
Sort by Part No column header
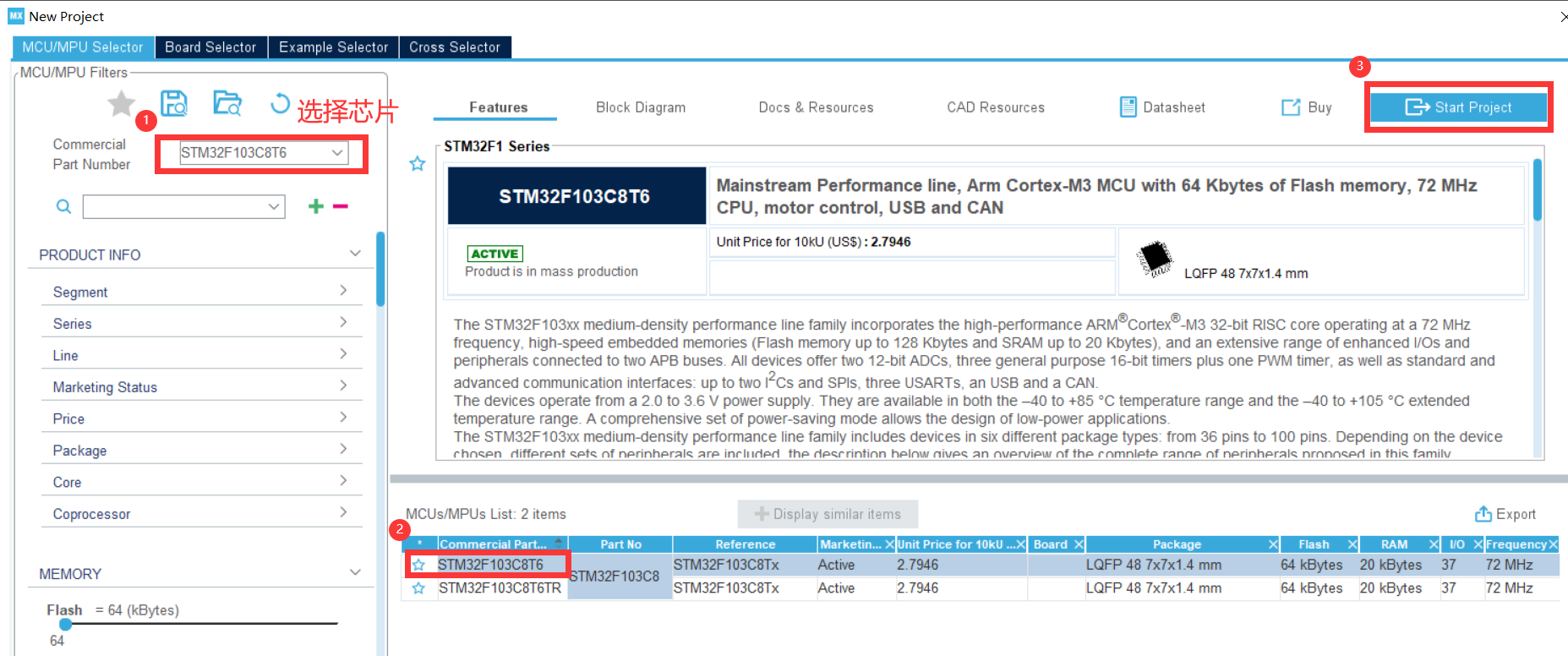click(x=620, y=544)
